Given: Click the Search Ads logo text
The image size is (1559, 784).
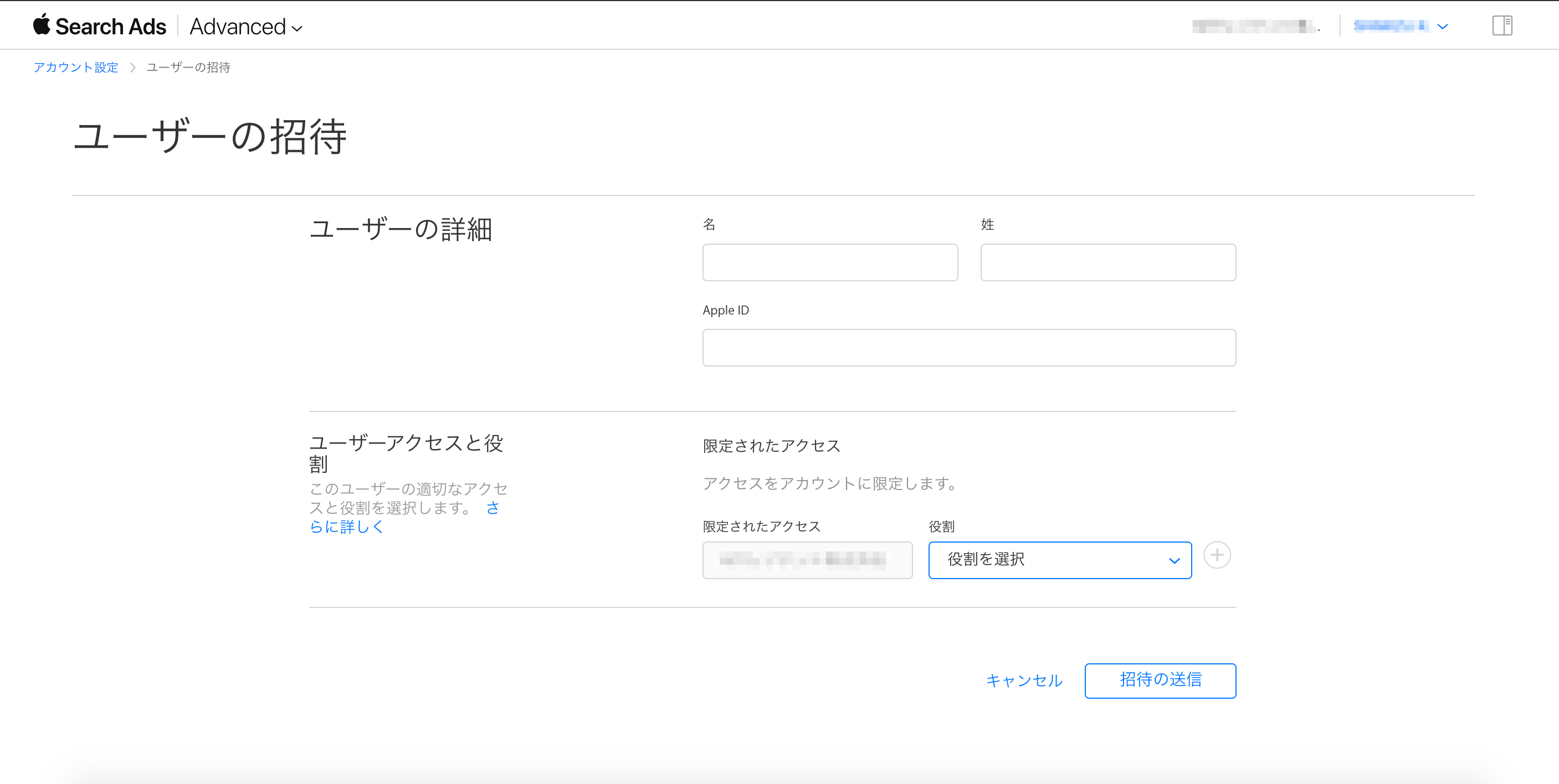Looking at the screenshot, I should (x=111, y=27).
